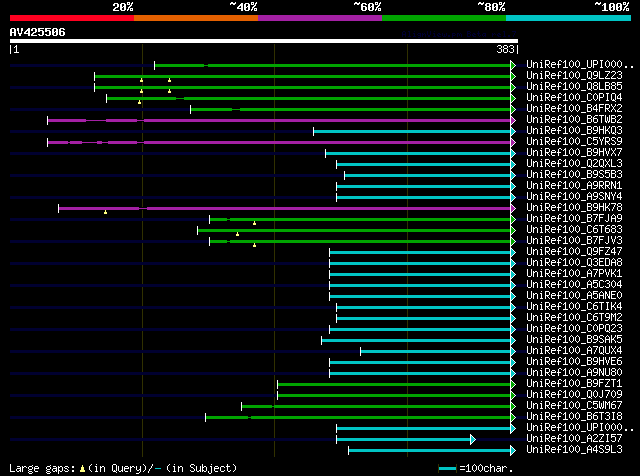Screen dimensions: 640x476
Task: Click the red 20% identity legend segment
Action: click(x=72, y=18)
